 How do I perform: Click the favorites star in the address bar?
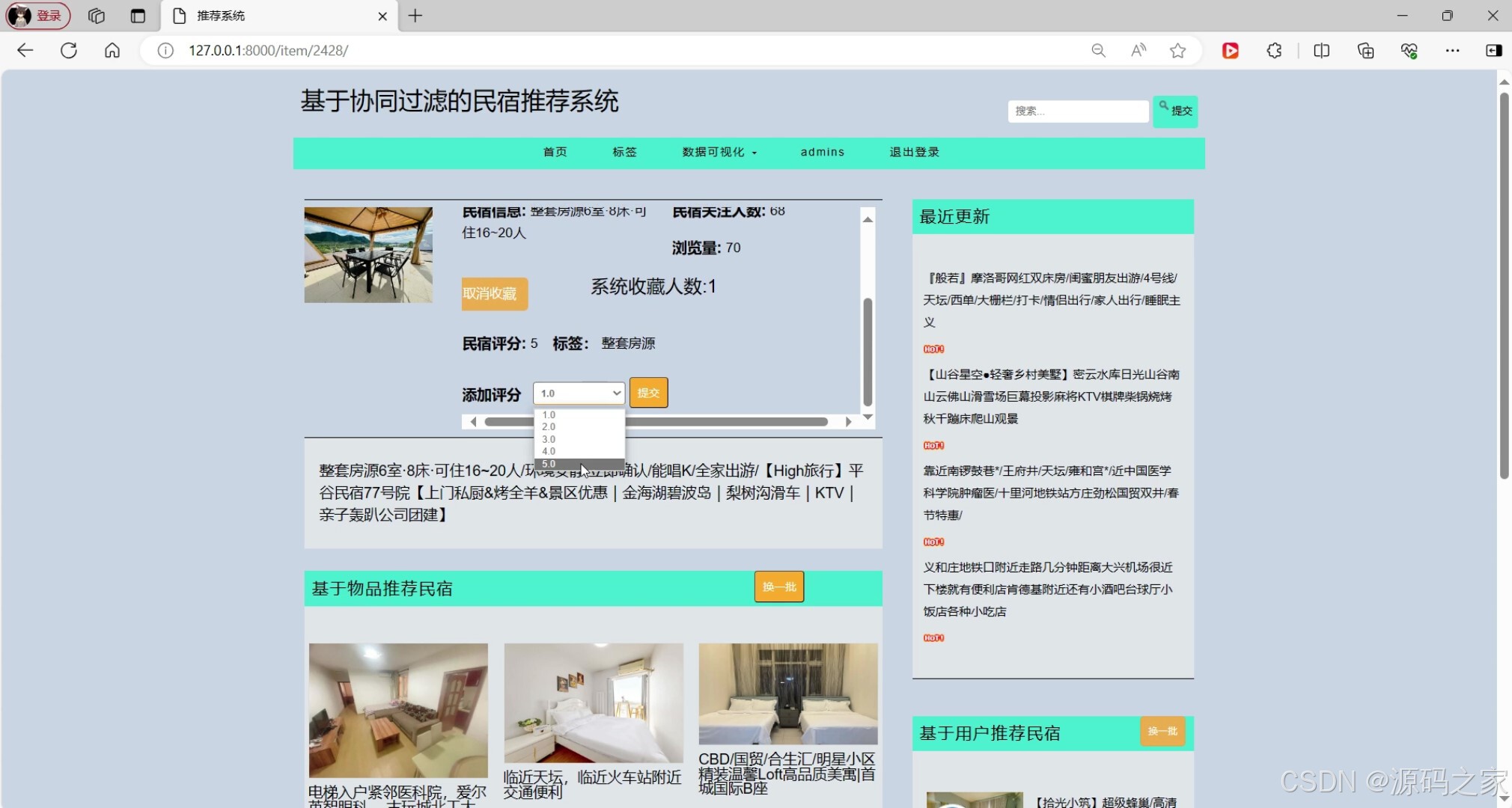click(1177, 50)
